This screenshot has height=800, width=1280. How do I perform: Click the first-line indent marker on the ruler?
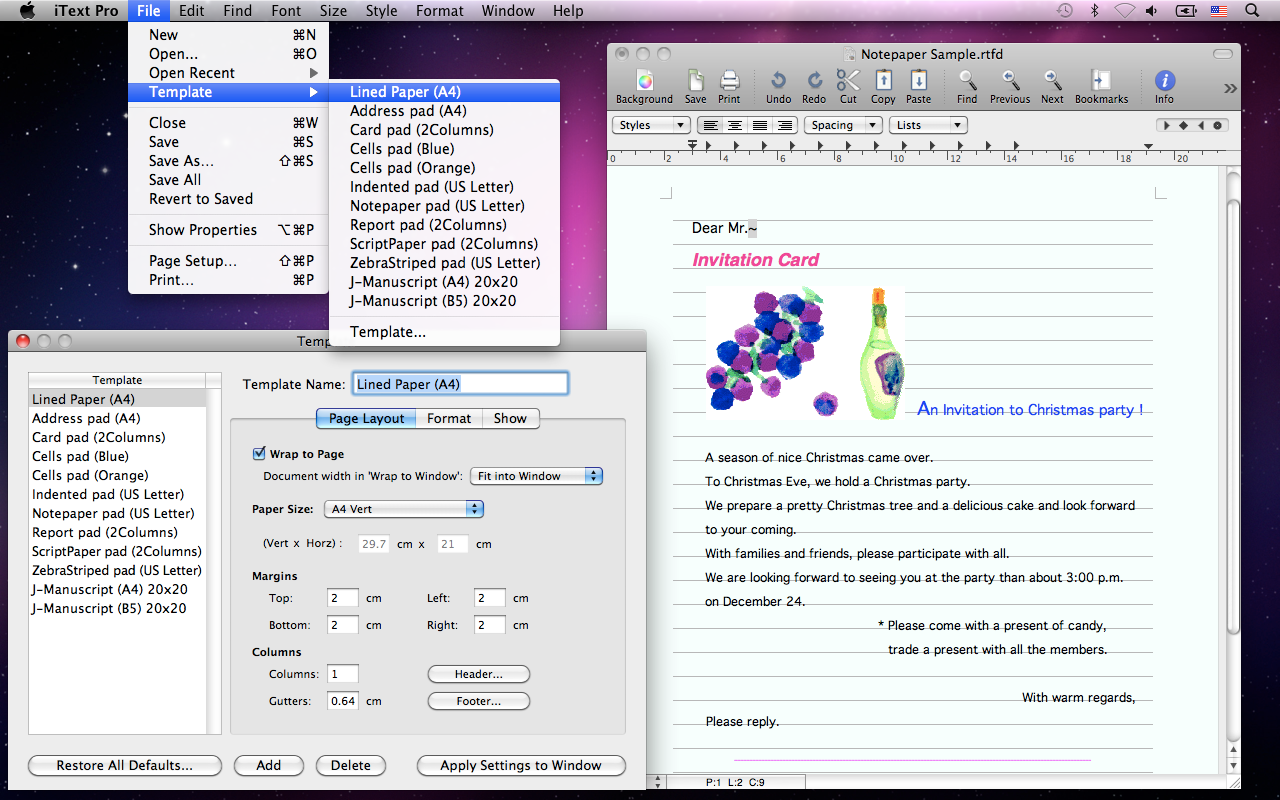(x=692, y=146)
